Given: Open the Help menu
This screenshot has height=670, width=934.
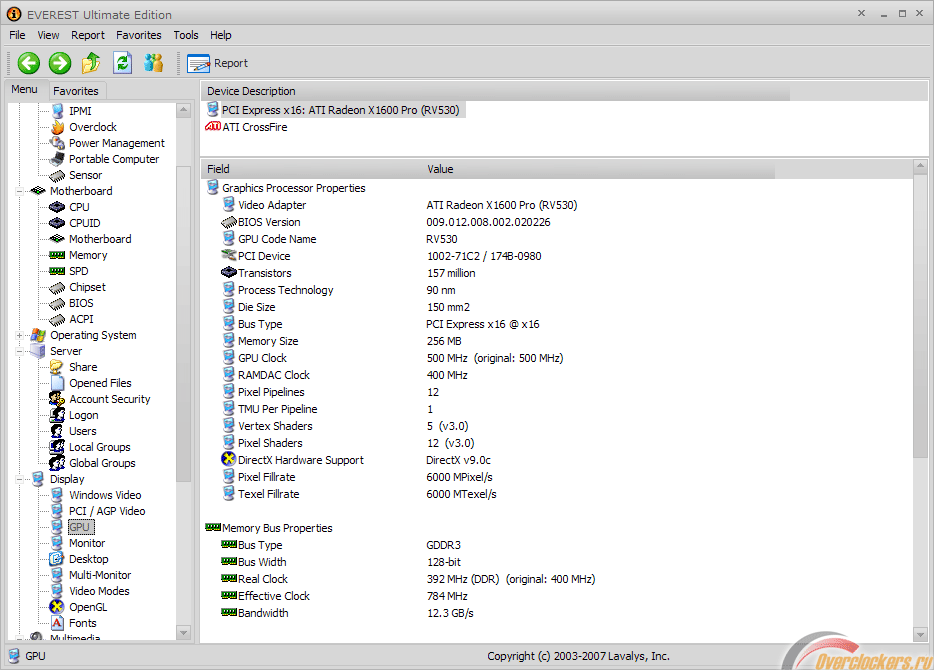Looking at the screenshot, I should 220,35.
